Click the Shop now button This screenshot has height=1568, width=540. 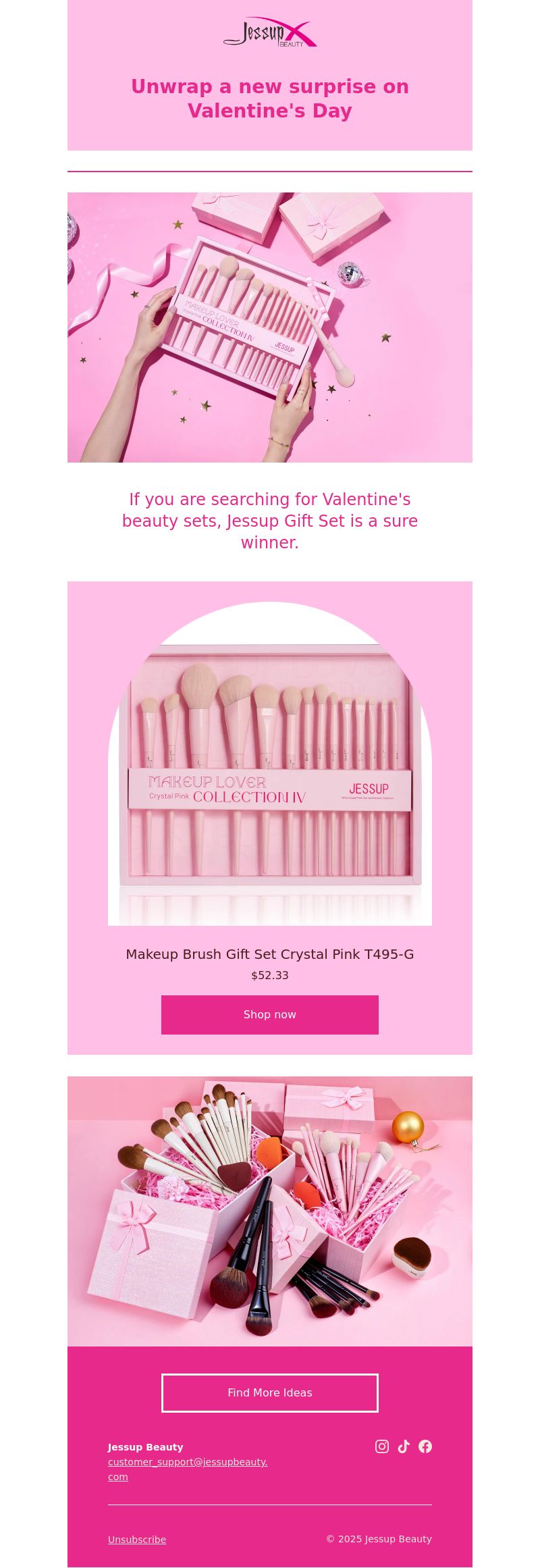click(270, 1014)
